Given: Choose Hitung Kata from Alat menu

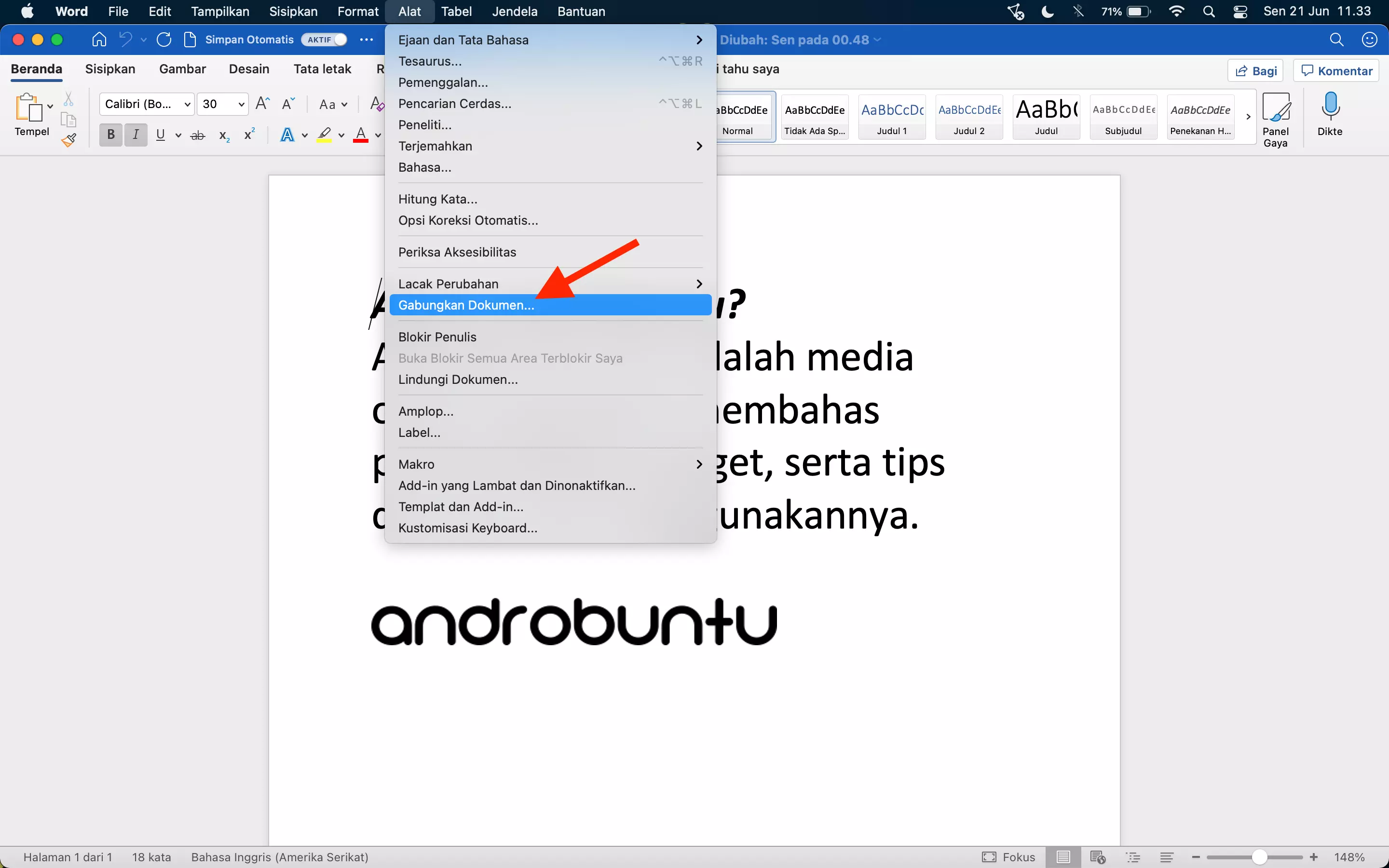Looking at the screenshot, I should click(x=550, y=199).
